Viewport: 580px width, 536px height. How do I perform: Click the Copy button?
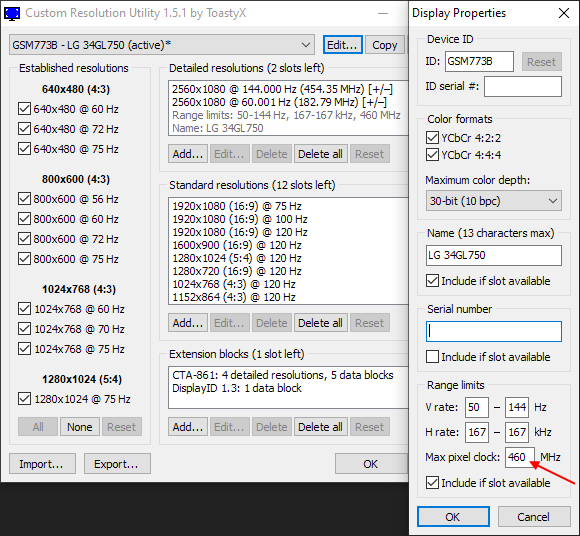click(x=385, y=45)
